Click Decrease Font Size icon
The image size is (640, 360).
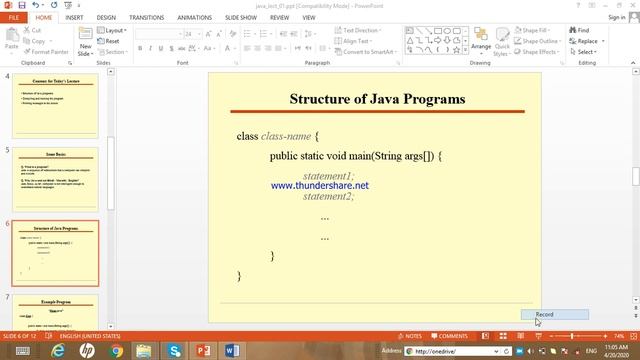pos(219,34)
